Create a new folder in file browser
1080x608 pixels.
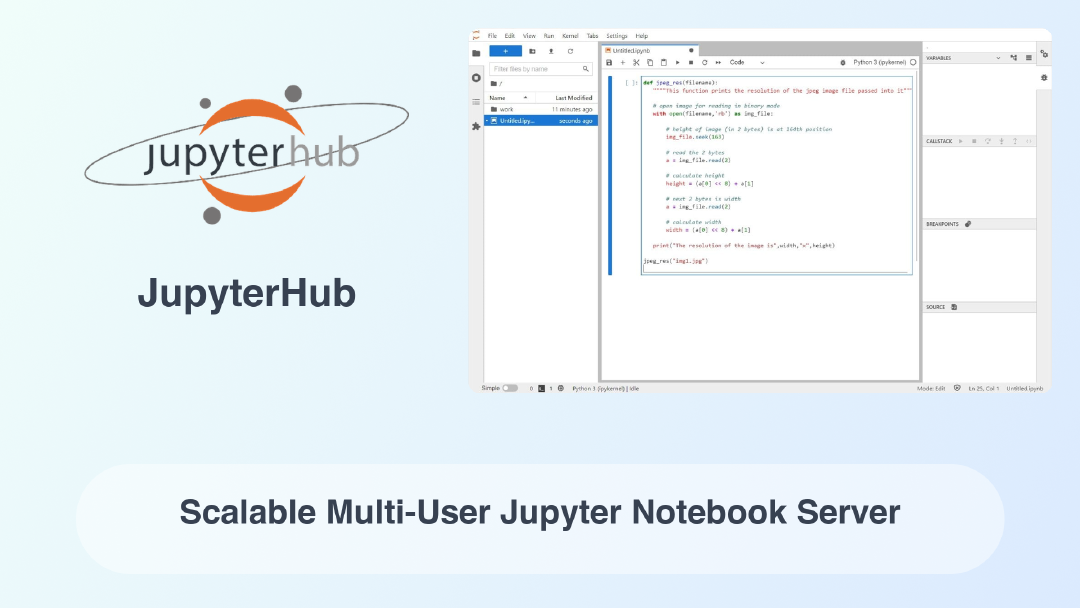point(532,51)
